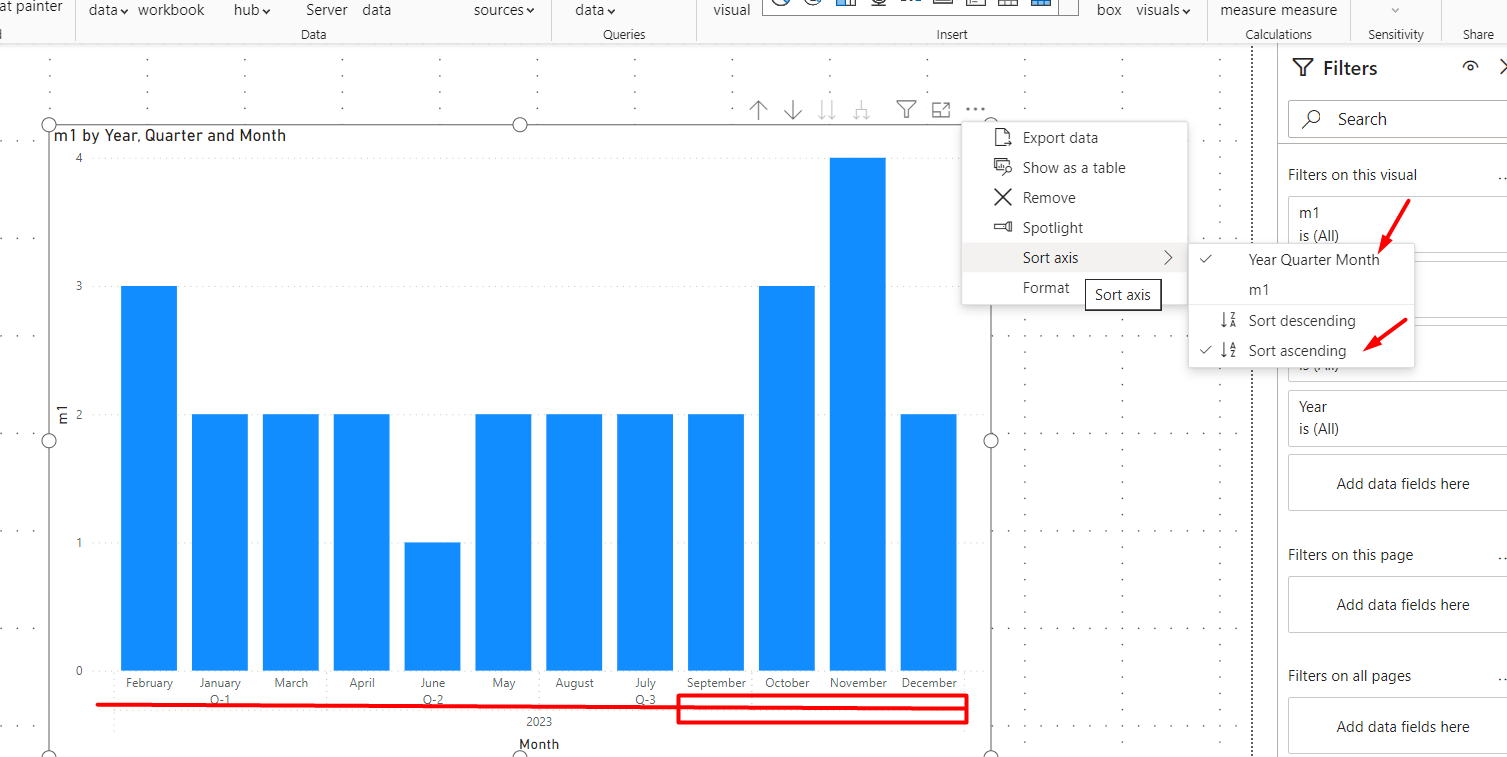The height and width of the screenshot is (757, 1507).
Task: Click the 2023 year axis label
Action: (538, 722)
